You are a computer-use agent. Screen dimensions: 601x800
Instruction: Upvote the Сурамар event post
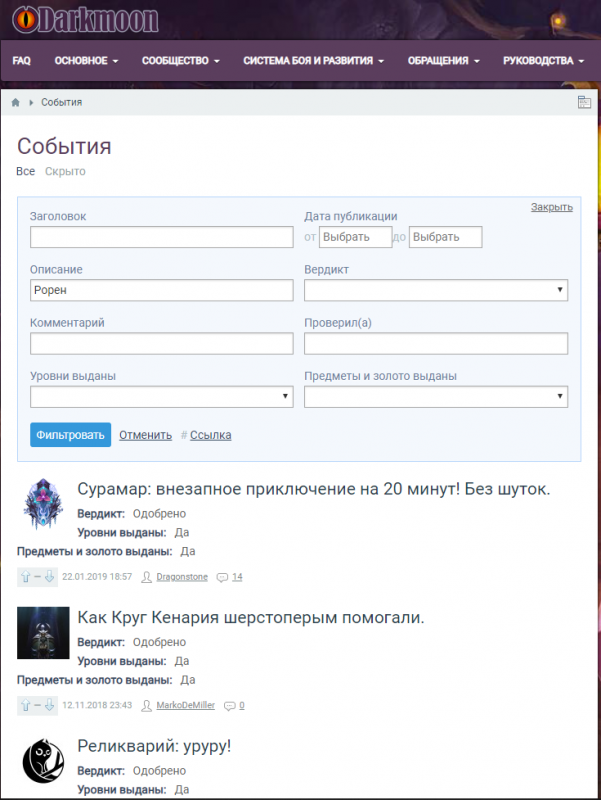[25, 577]
